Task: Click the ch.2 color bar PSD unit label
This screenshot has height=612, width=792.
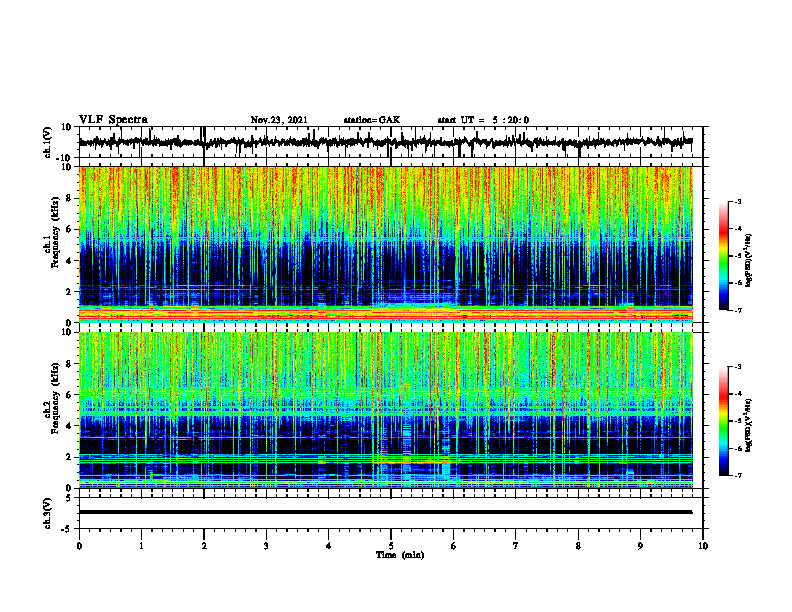Action: [x=749, y=425]
